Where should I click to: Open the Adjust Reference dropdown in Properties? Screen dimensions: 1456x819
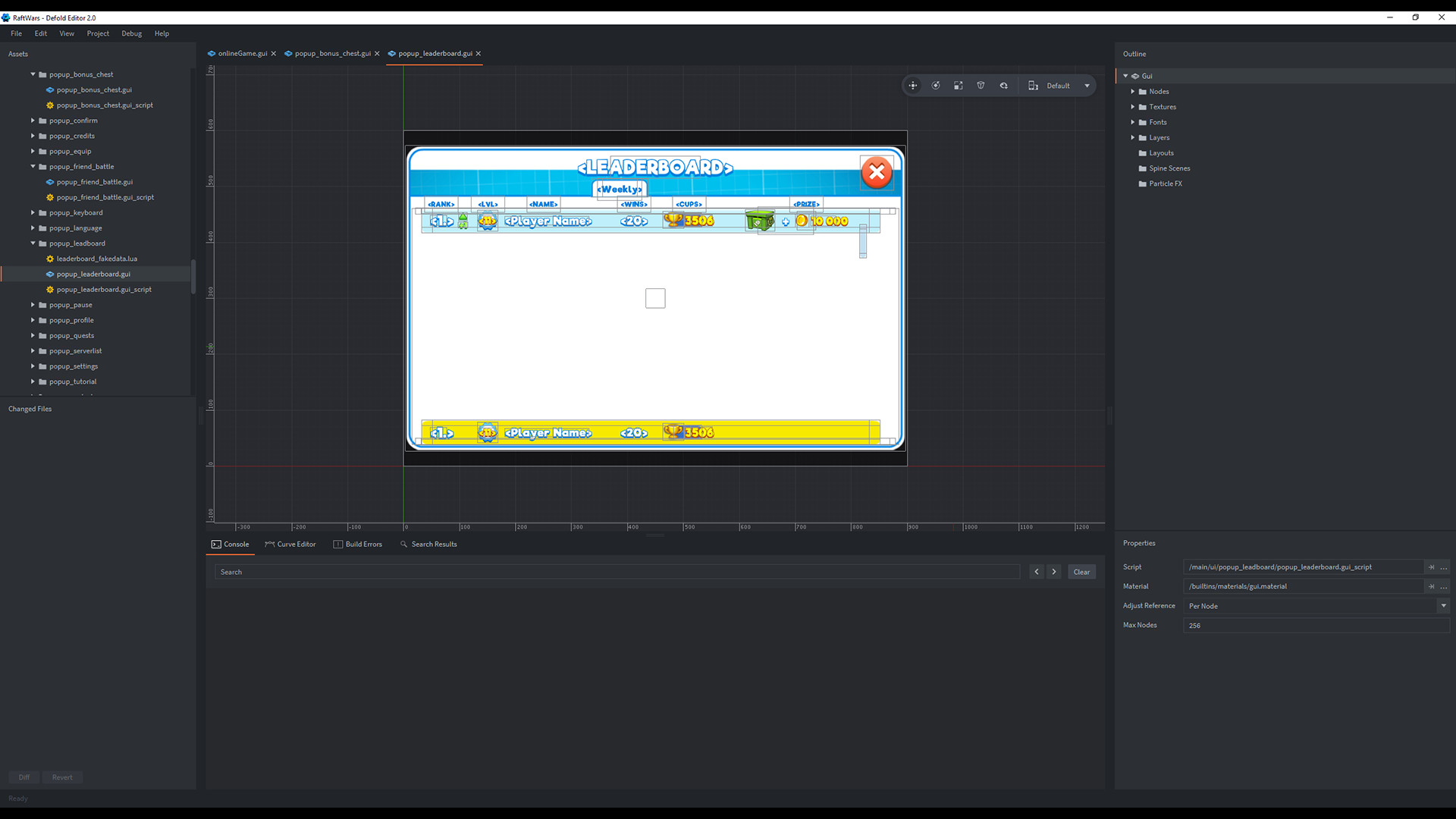(1442, 606)
